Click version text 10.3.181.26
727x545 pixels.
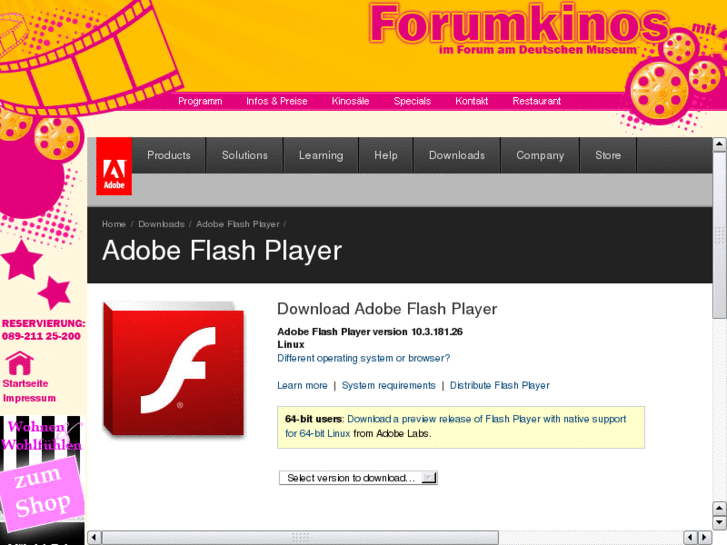tap(437, 332)
